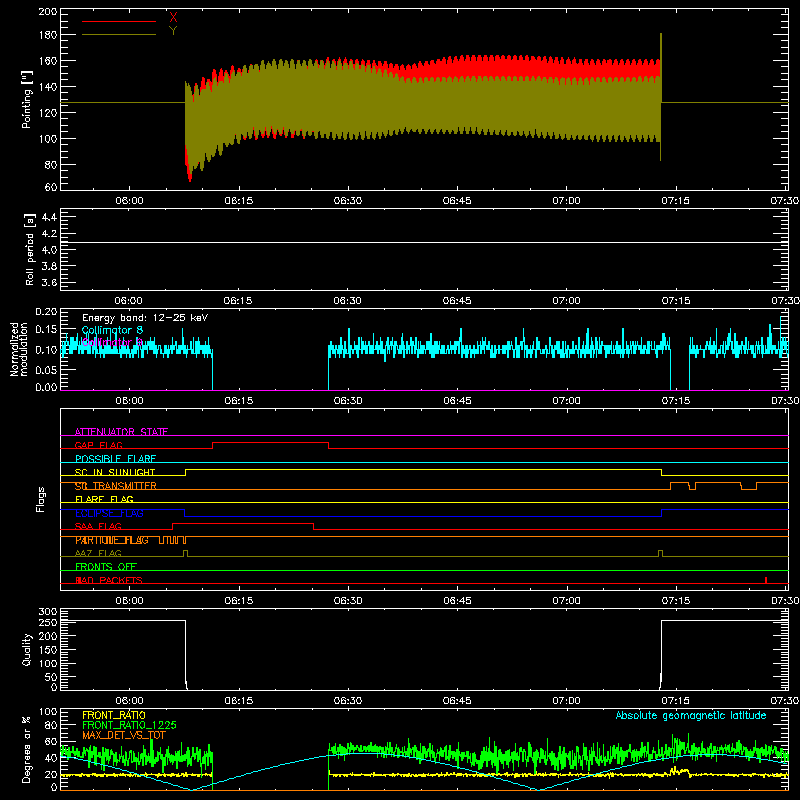This screenshot has height=800, width=800.
Task: Click the FLARE_FLAG label
Action: coord(104,499)
